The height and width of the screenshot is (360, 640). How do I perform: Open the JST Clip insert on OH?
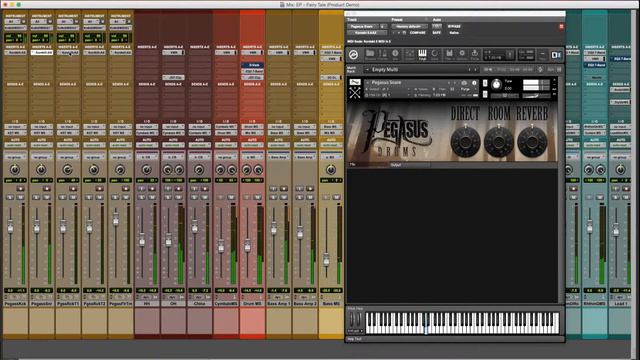click(x=173, y=77)
